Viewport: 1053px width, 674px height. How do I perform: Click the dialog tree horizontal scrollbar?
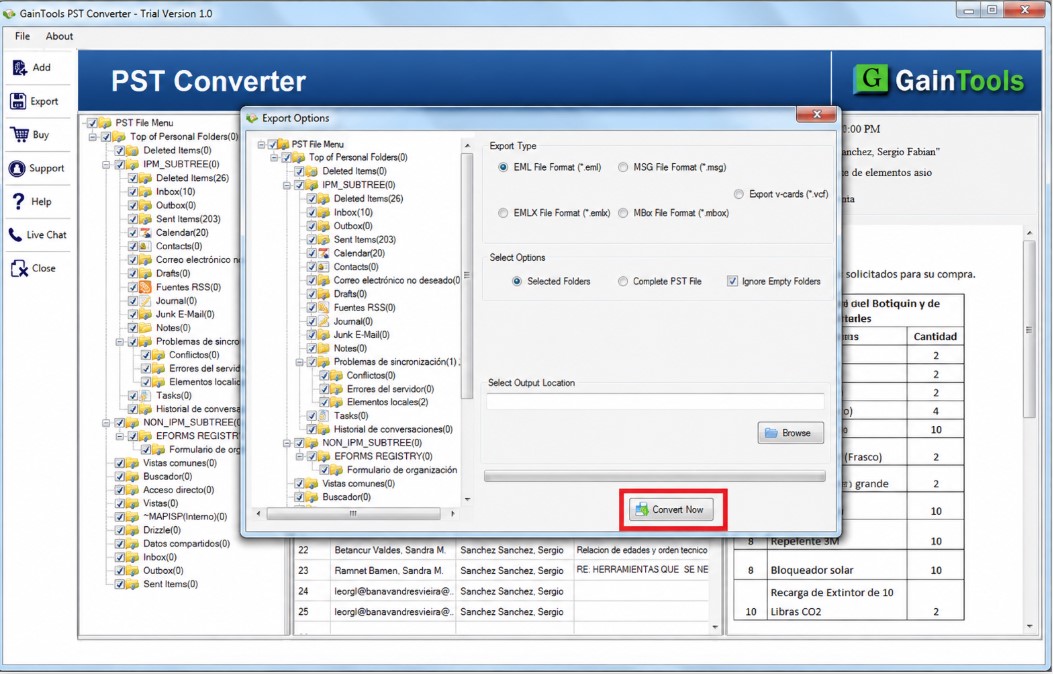[354, 514]
